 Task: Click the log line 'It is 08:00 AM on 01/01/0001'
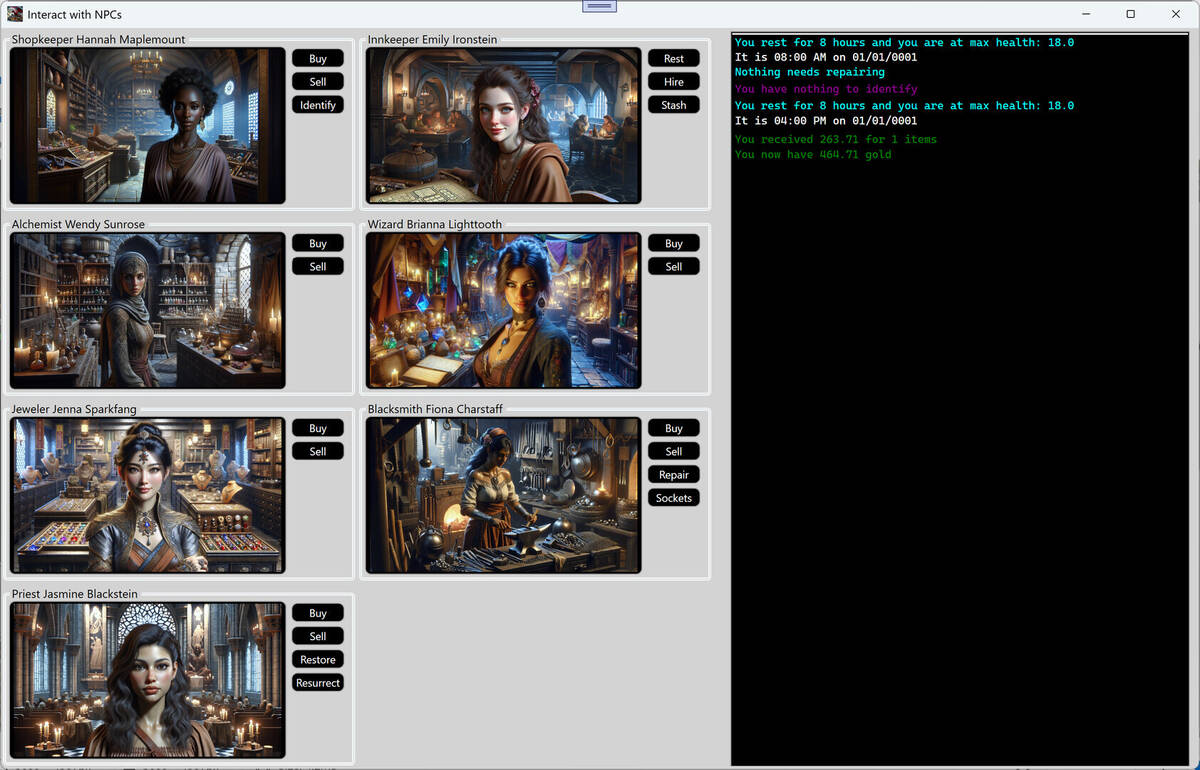pyautogui.click(x=826, y=58)
